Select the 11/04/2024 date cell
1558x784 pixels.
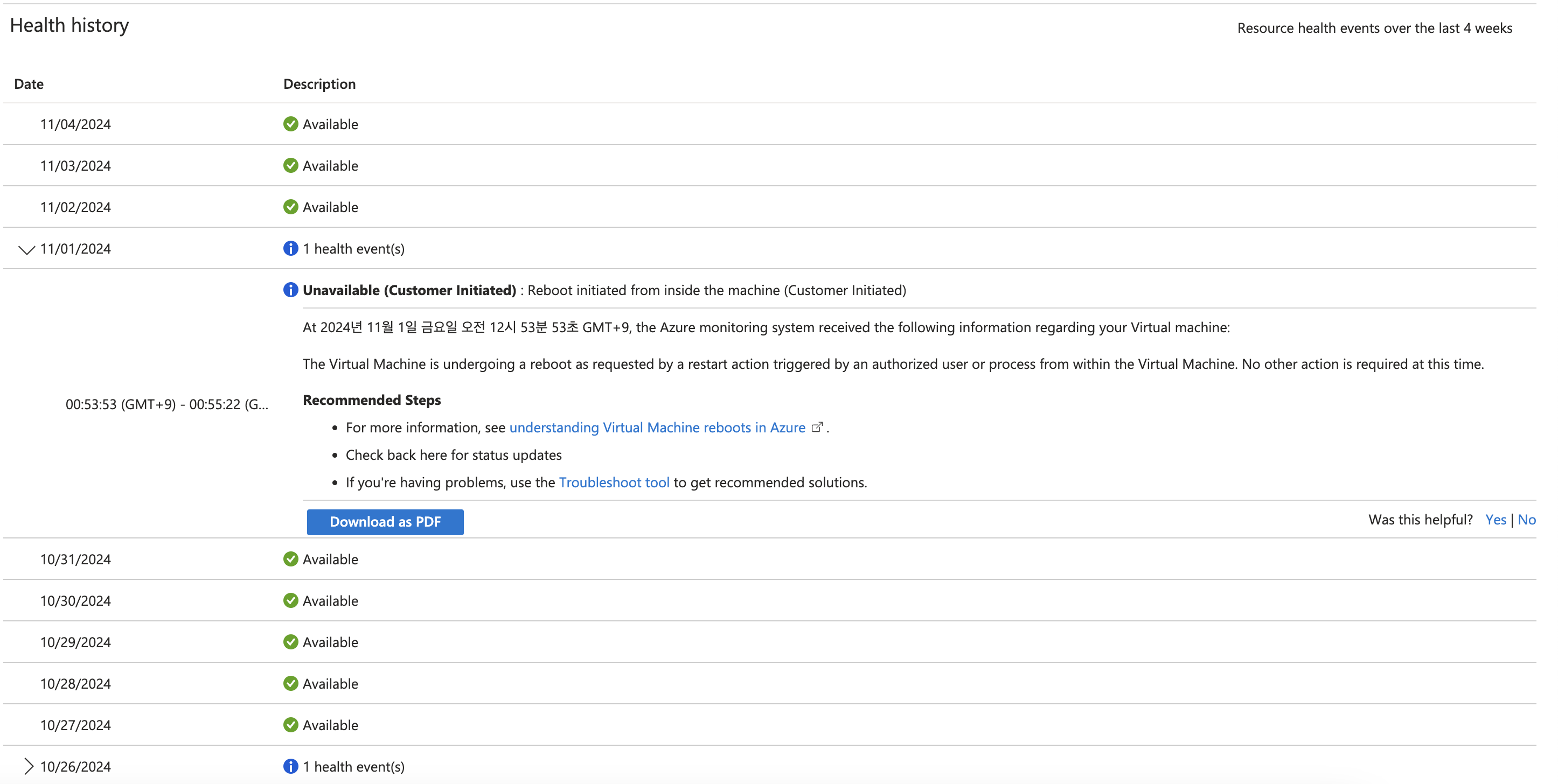pos(75,124)
